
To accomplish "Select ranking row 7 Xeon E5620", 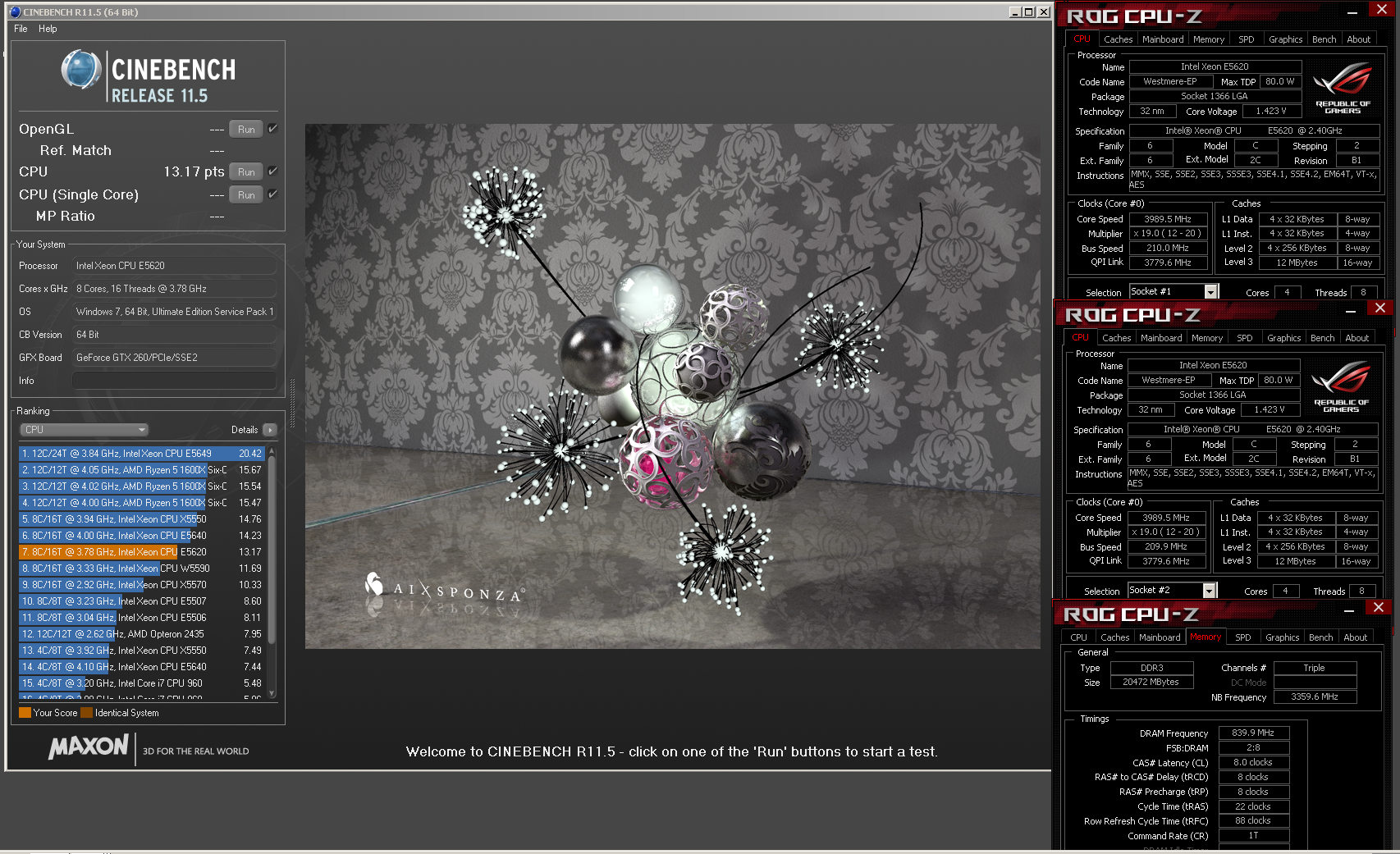I will [x=141, y=552].
